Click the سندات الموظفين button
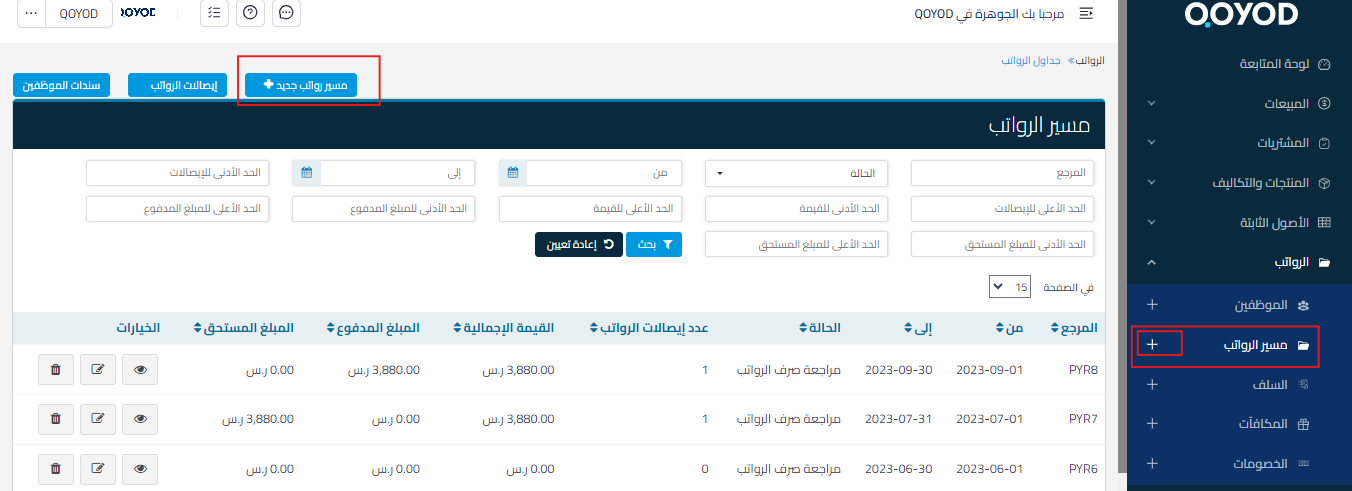 (61, 85)
